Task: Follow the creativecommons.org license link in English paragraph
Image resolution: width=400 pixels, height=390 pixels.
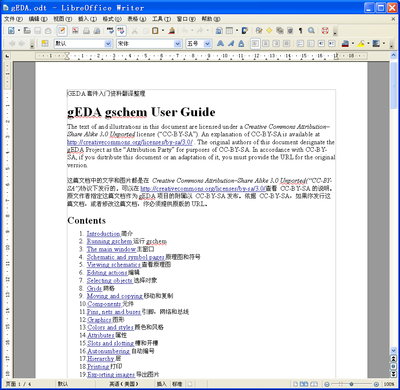Action: 130,142
